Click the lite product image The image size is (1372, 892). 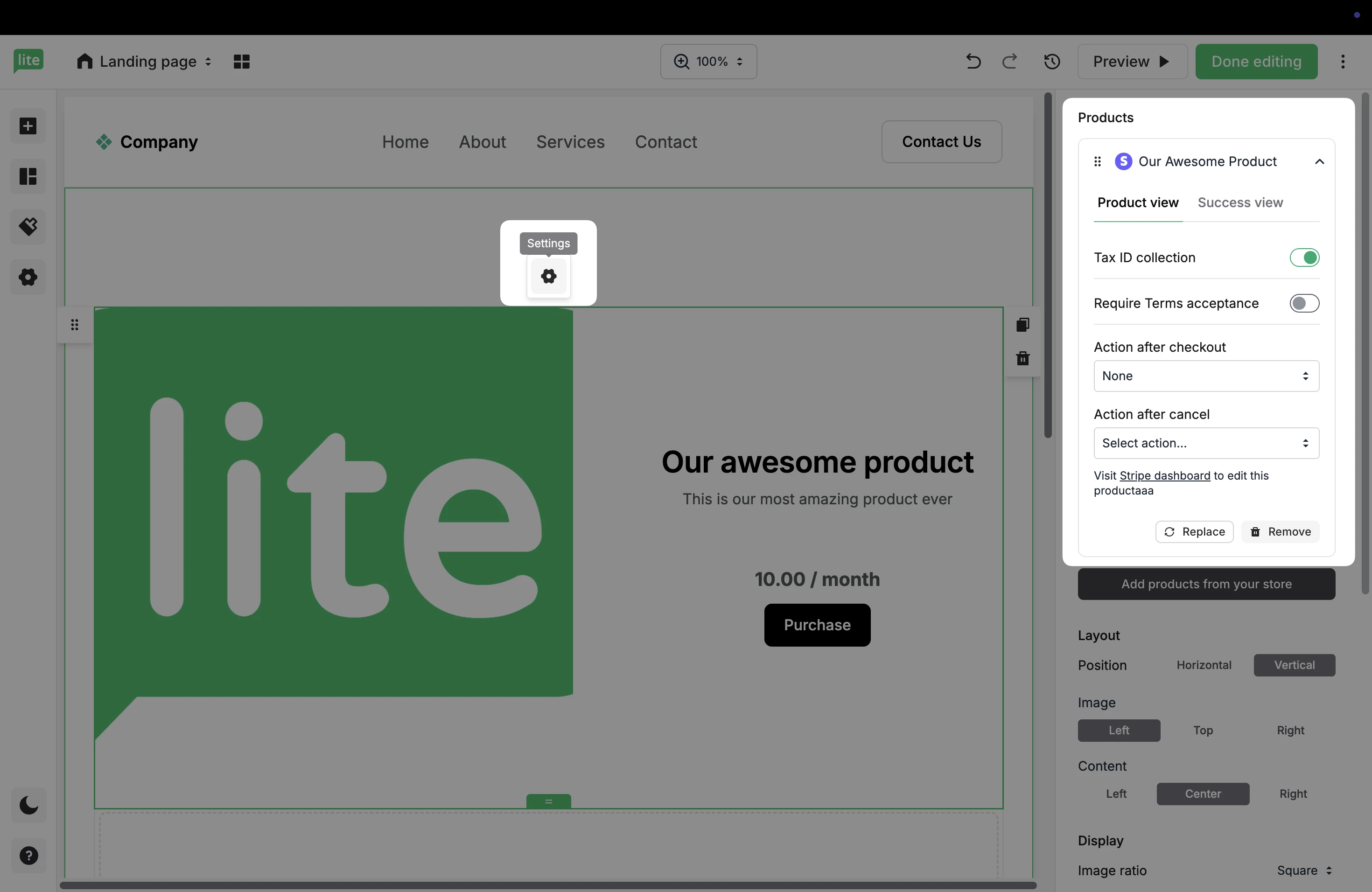(333, 523)
